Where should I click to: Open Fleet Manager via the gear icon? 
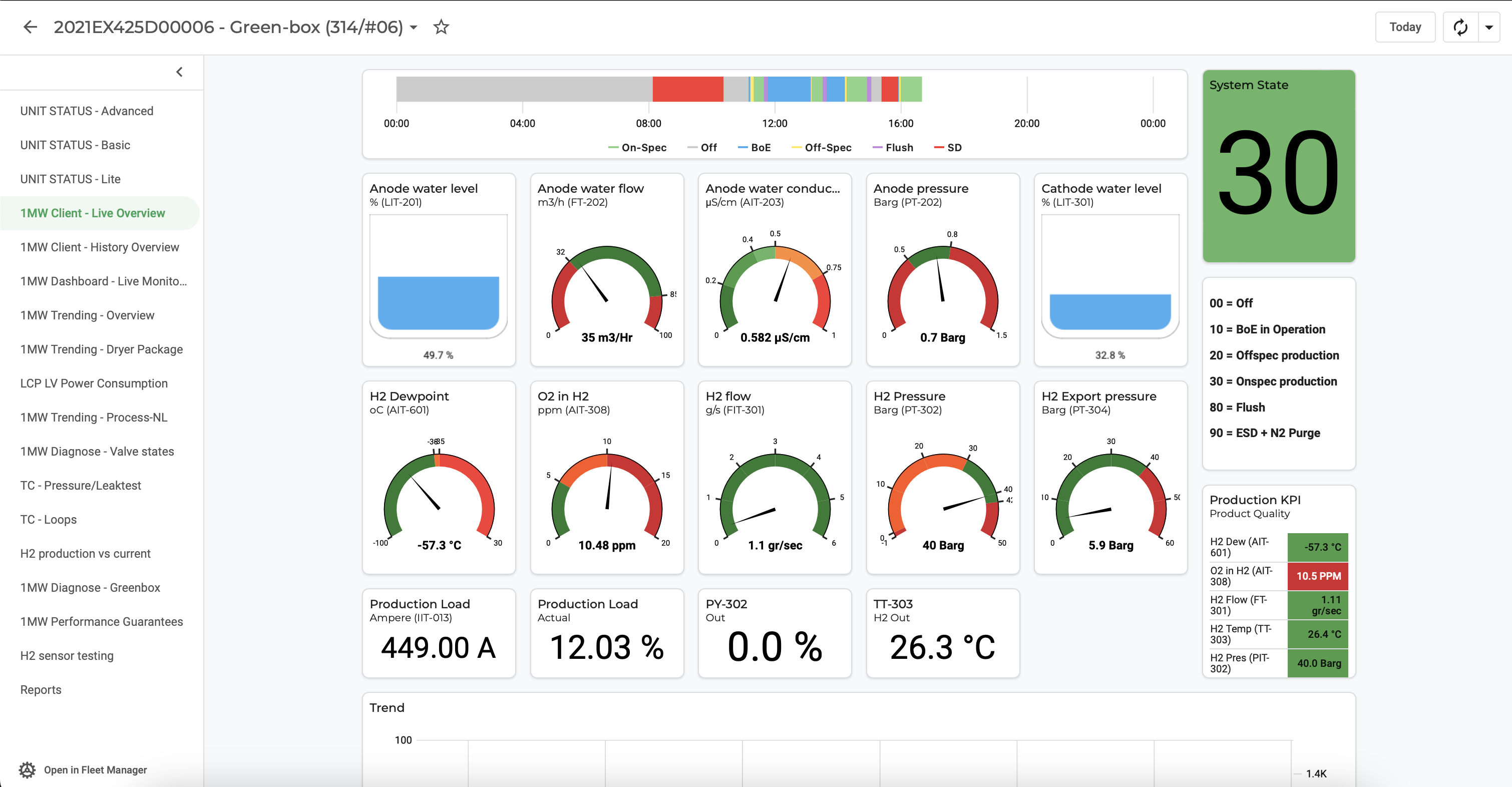pyautogui.click(x=27, y=769)
